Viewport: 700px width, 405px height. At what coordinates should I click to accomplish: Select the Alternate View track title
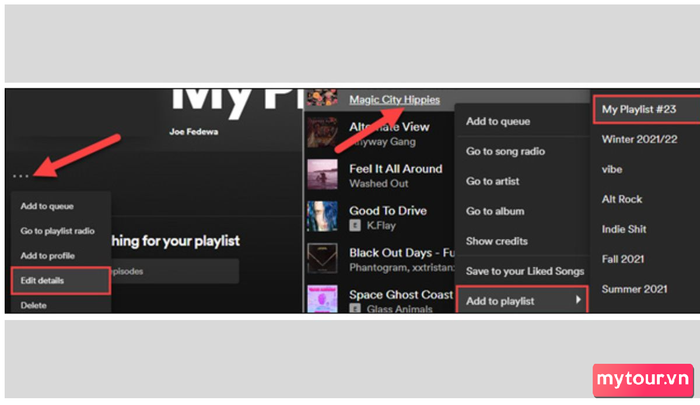(x=389, y=127)
